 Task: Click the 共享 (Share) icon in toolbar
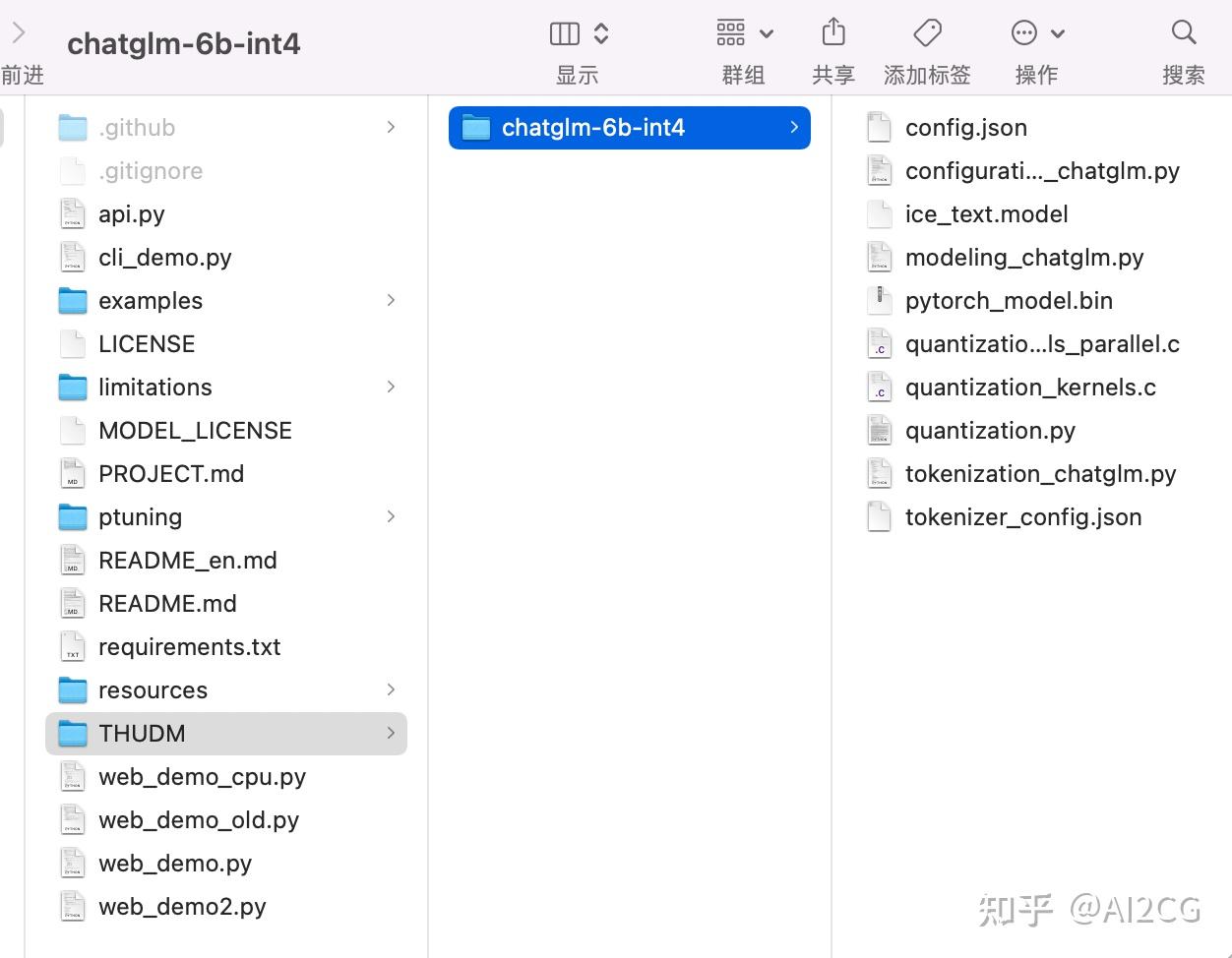833,32
